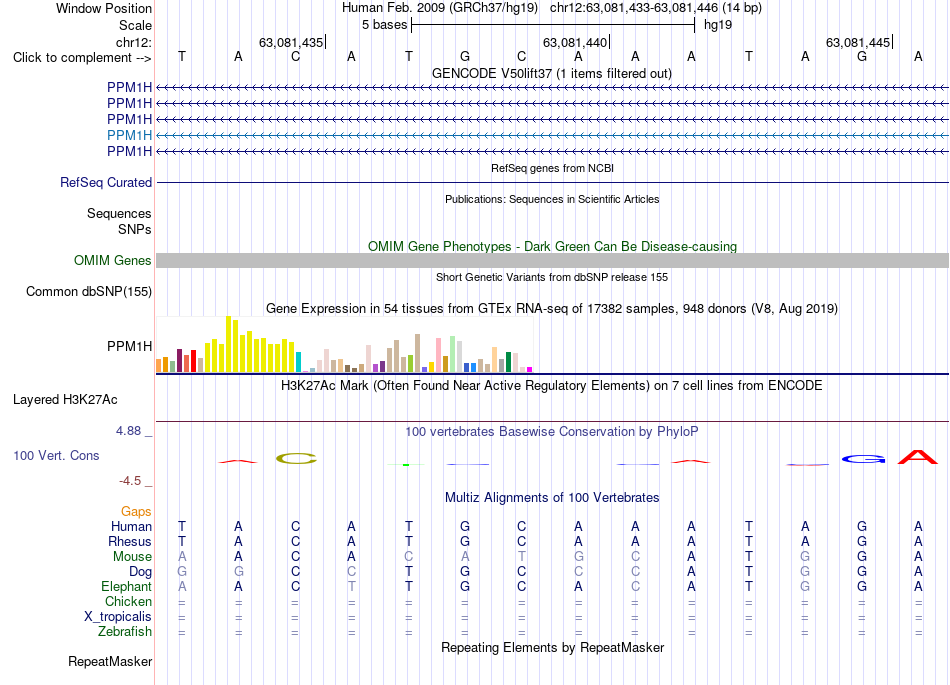Click the yellow C PhyloP conservation letter
The width and height of the screenshot is (950, 685).
[x=296, y=458]
